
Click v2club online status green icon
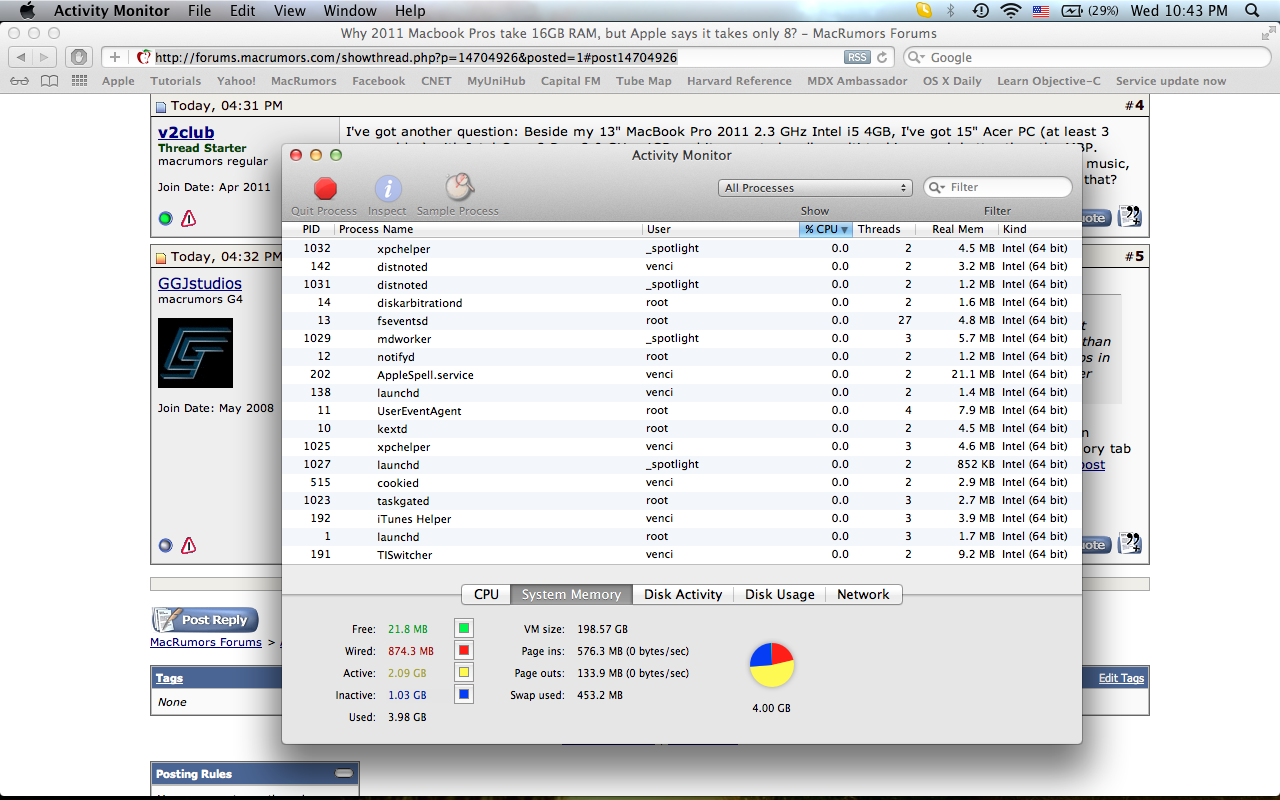coord(166,218)
